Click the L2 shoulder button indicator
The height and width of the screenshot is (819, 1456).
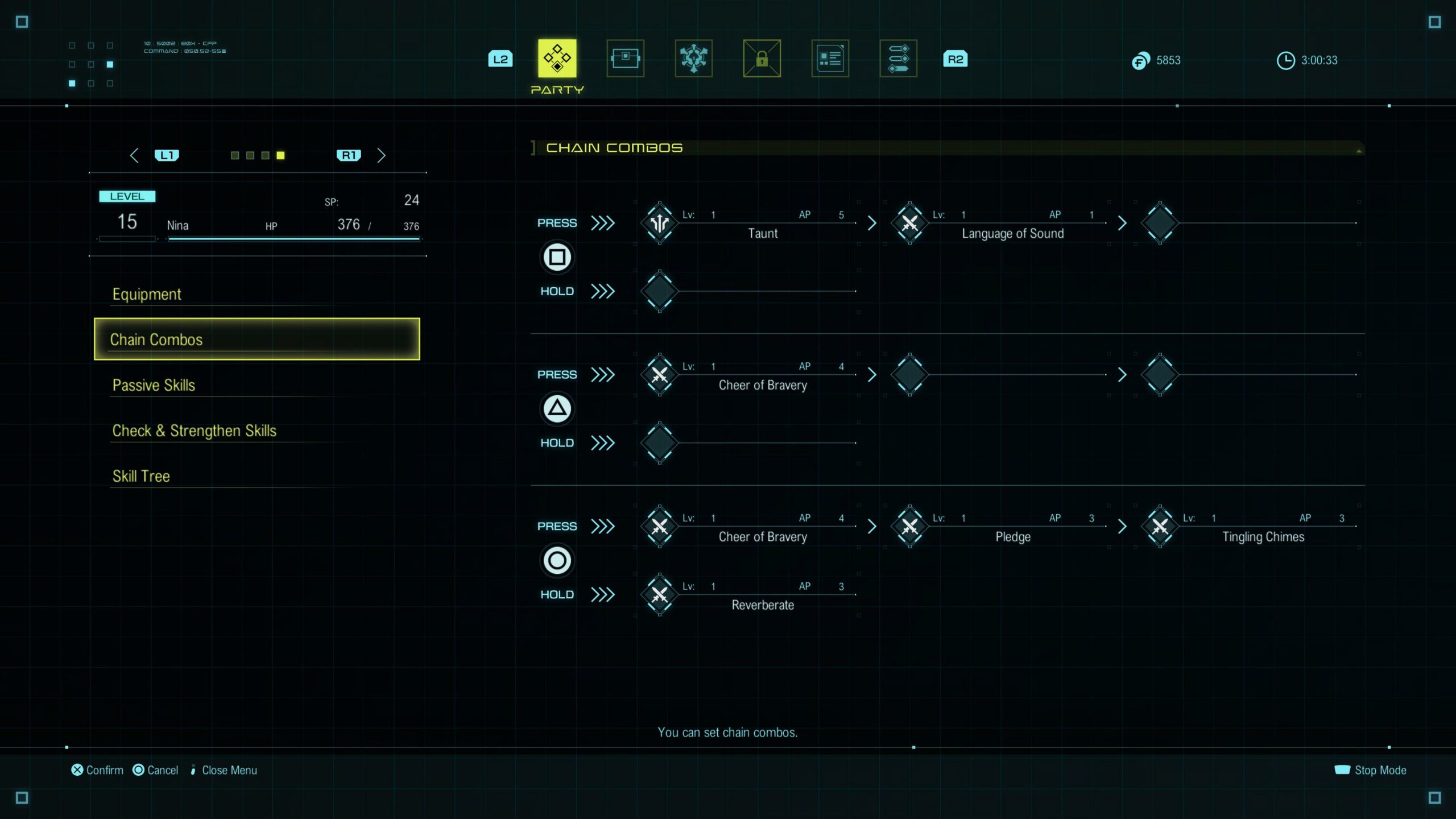click(x=500, y=59)
